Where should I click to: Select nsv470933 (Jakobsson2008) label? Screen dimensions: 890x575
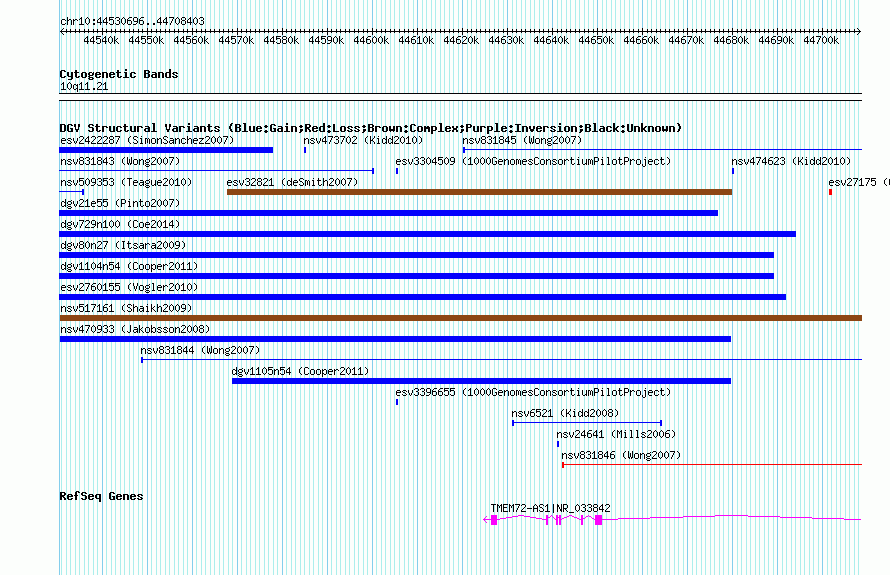pos(135,329)
